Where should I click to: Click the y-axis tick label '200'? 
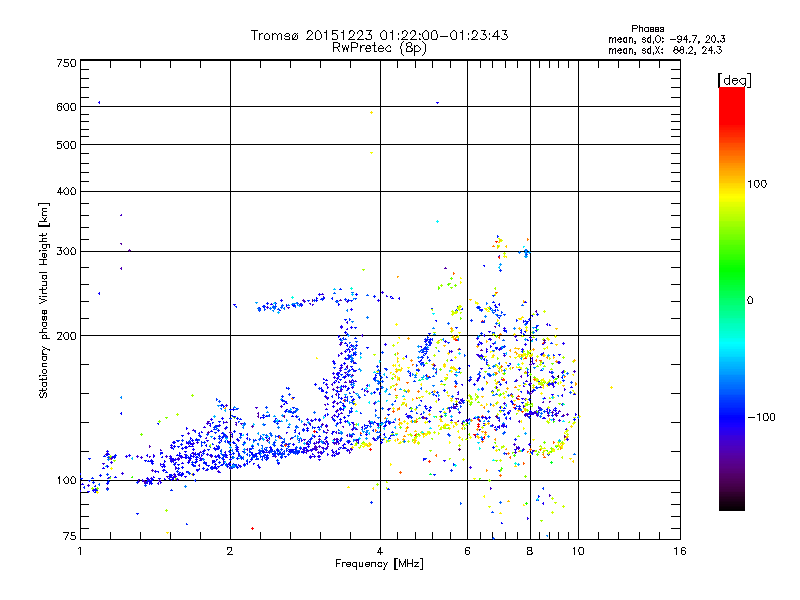point(66,336)
